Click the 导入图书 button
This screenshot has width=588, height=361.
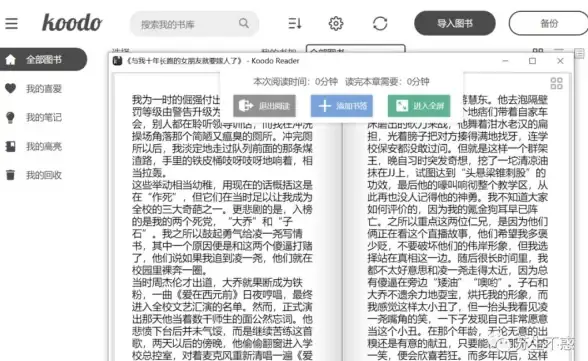point(454,23)
